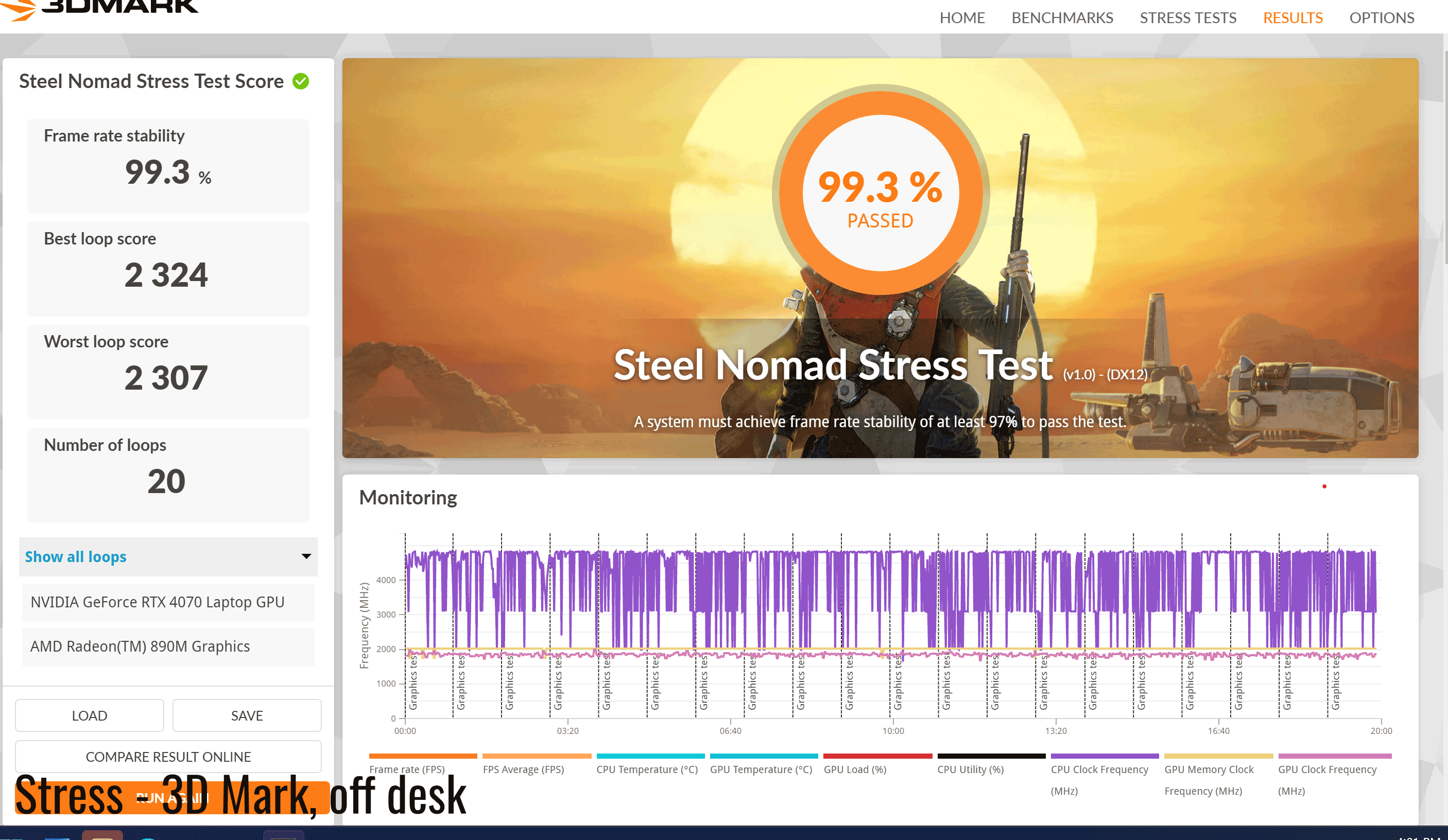Toggle FPS Average (FPS) legend swatch

(537, 756)
